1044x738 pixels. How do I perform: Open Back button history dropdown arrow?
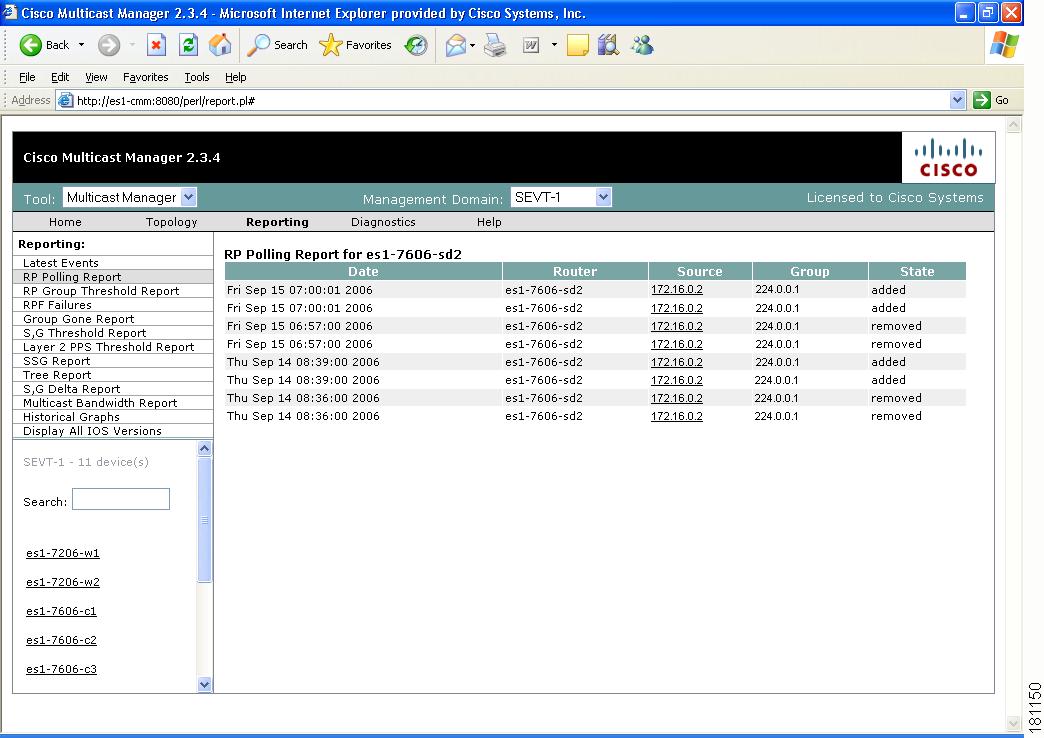click(81, 45)
